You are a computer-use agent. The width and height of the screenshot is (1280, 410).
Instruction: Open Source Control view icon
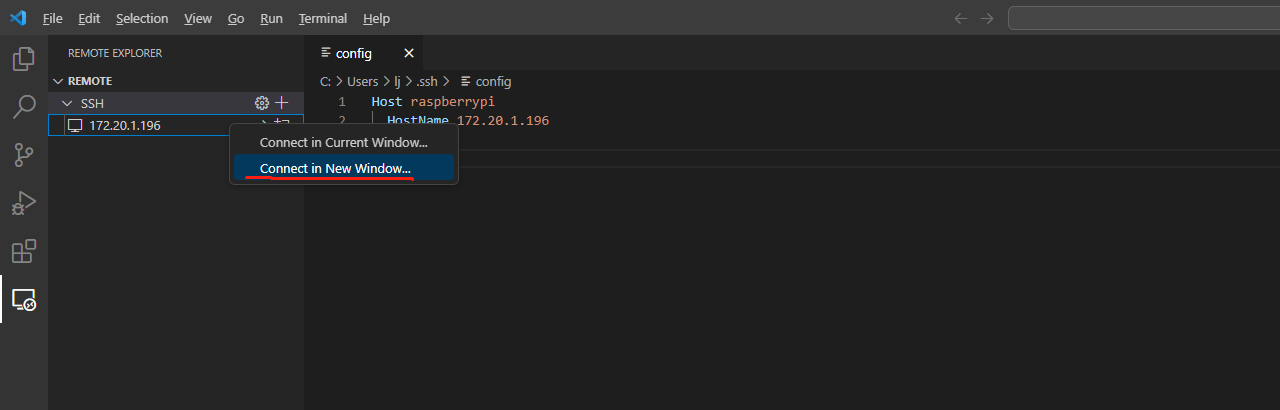coord(23,155)
